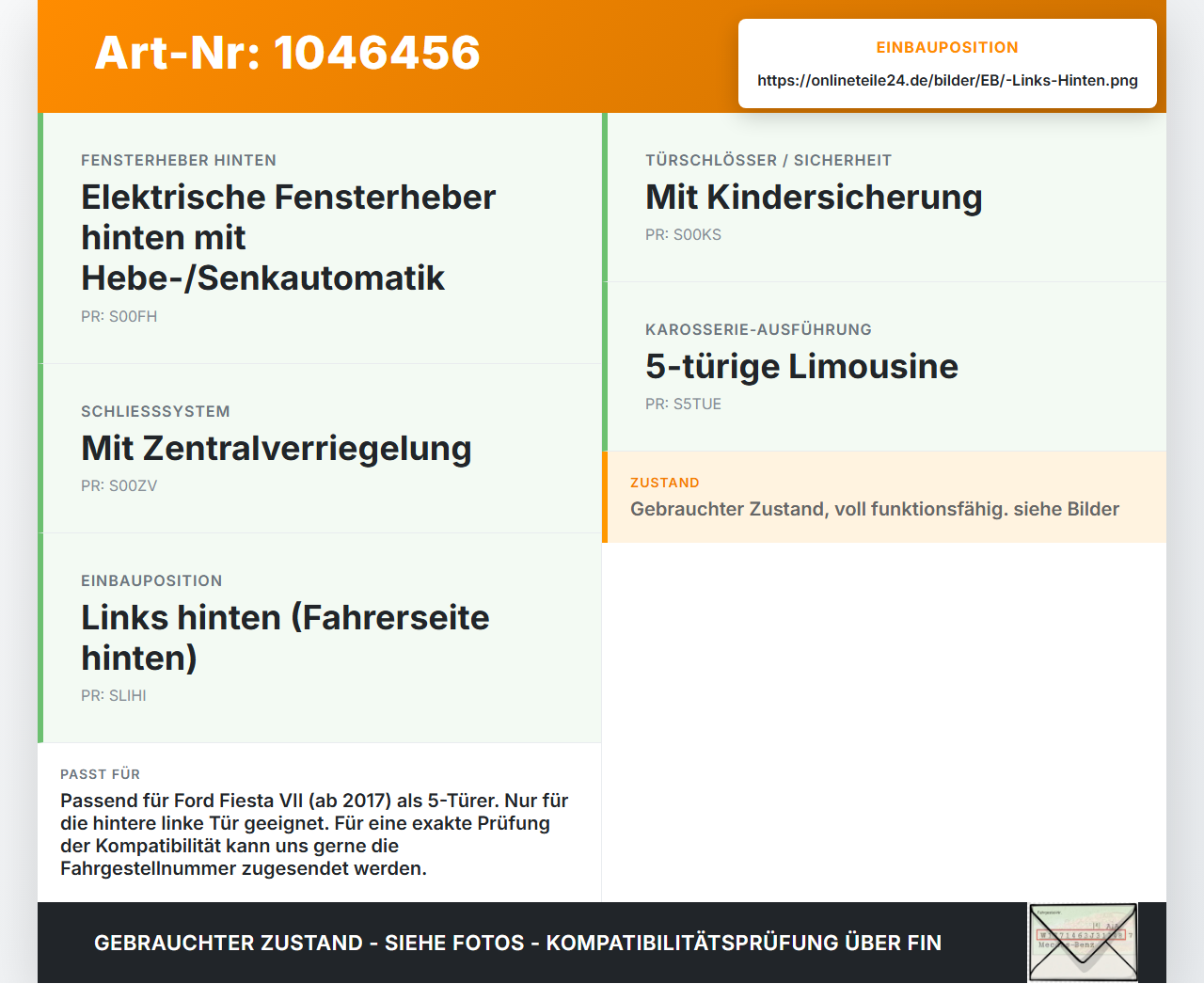Open the Links-Hinten.png image URL
Viewport: 1204px width, 984px height.
tap(947, 80)
